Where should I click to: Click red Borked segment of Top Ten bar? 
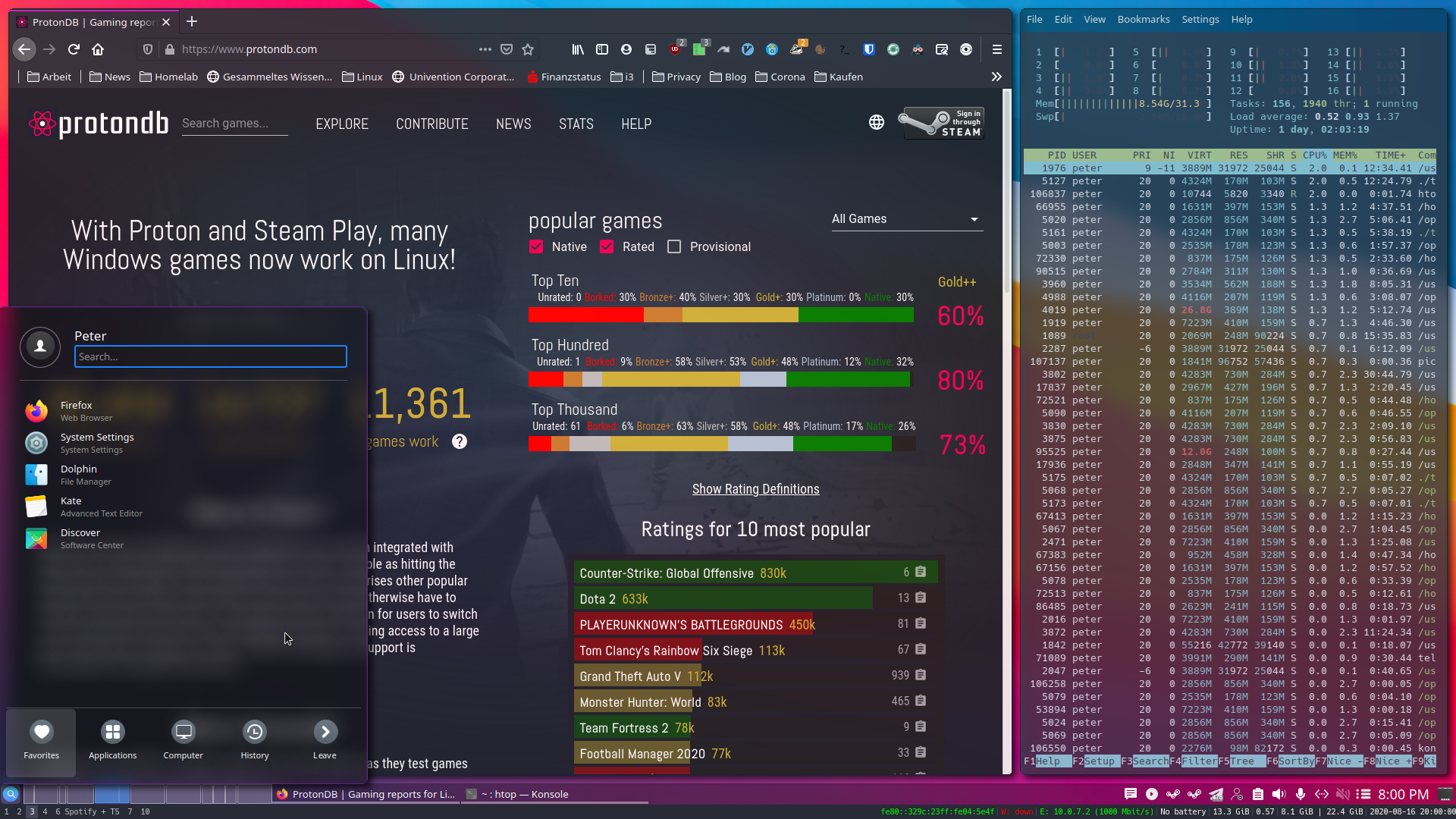[x=586, y=315]
